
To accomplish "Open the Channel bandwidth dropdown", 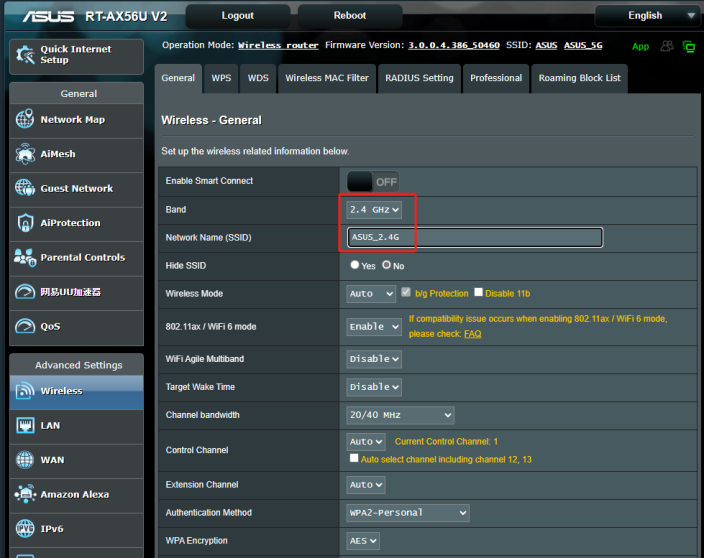I will coord(400,415).
